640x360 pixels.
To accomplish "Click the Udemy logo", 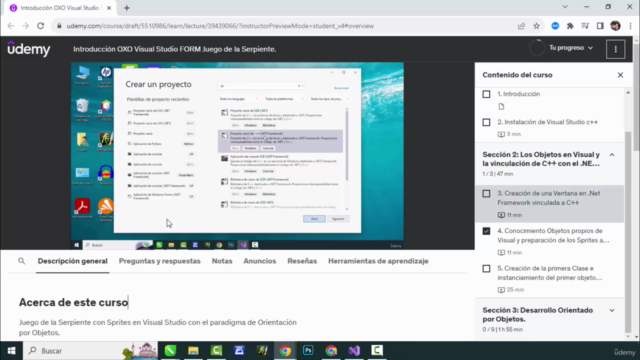I will tap(29, 49).
